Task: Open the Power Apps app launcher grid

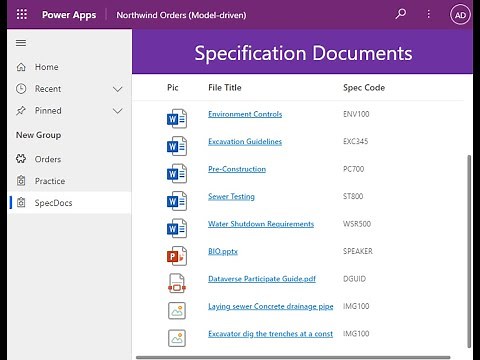Action: click(22, 14)
